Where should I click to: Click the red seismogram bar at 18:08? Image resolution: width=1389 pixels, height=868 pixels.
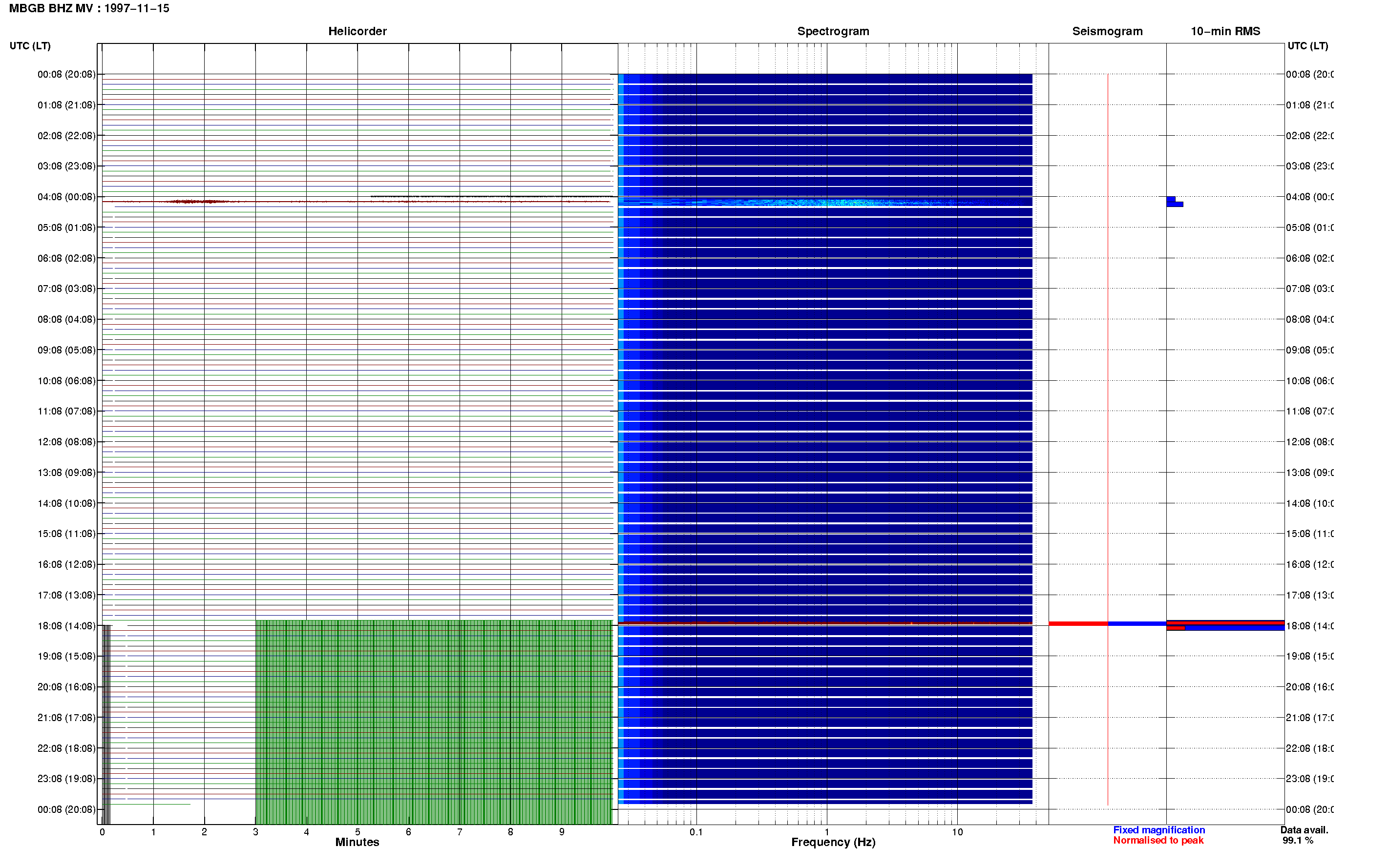tap(1078, 623)
